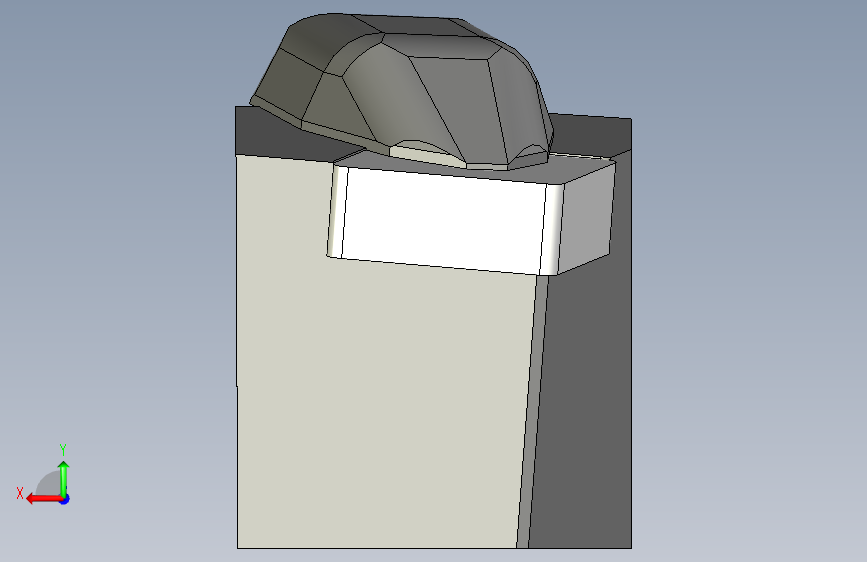Click the blue Z axis dot of the triad

[65, 499]
